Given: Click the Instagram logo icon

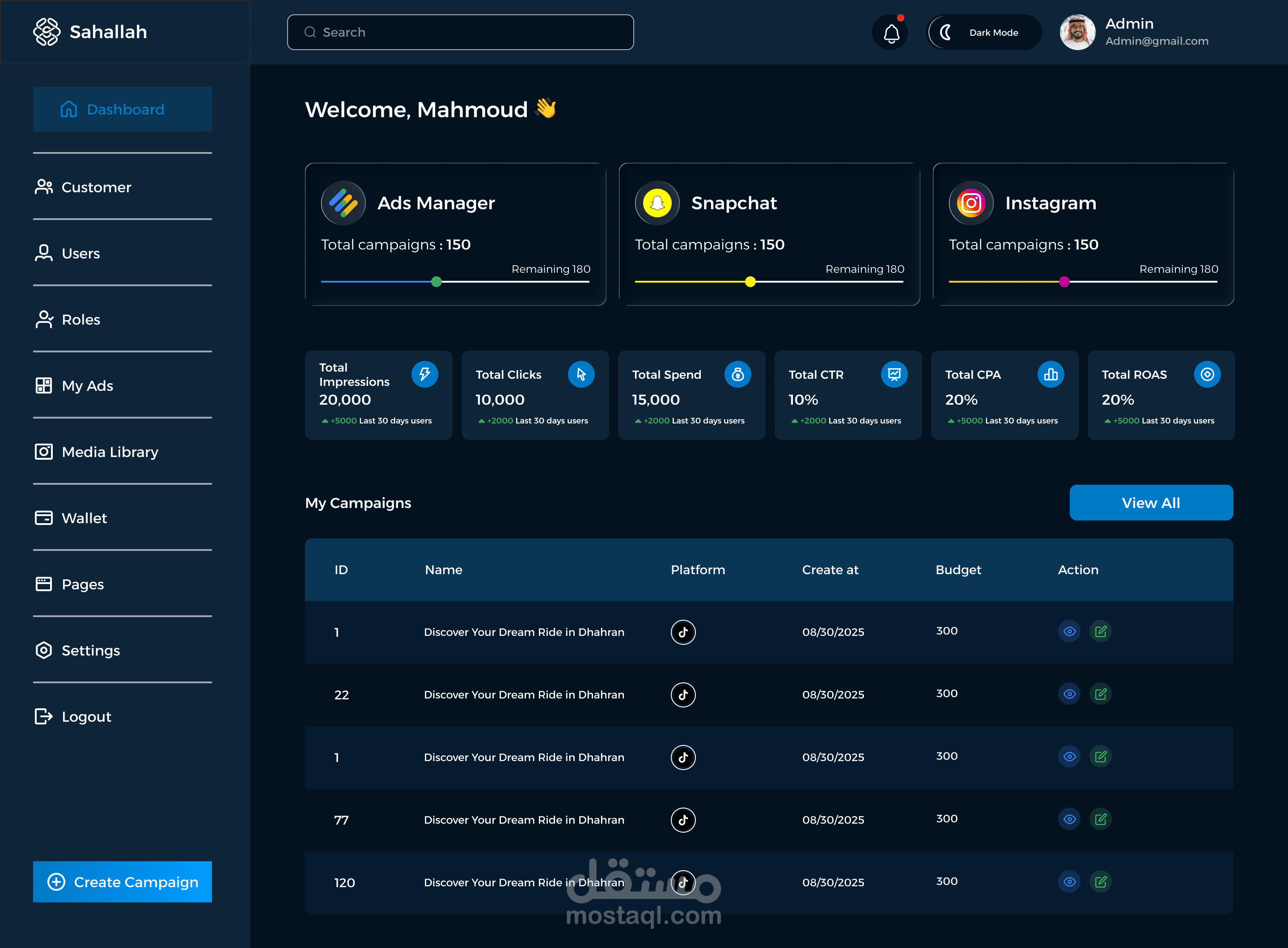Looking at the screenshot, I should [970, 203].
